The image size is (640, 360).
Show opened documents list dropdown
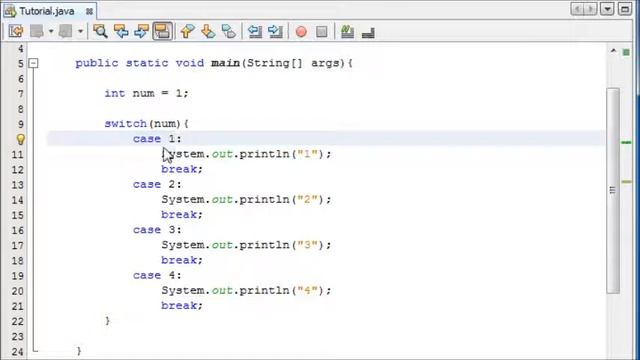(607, 9)
